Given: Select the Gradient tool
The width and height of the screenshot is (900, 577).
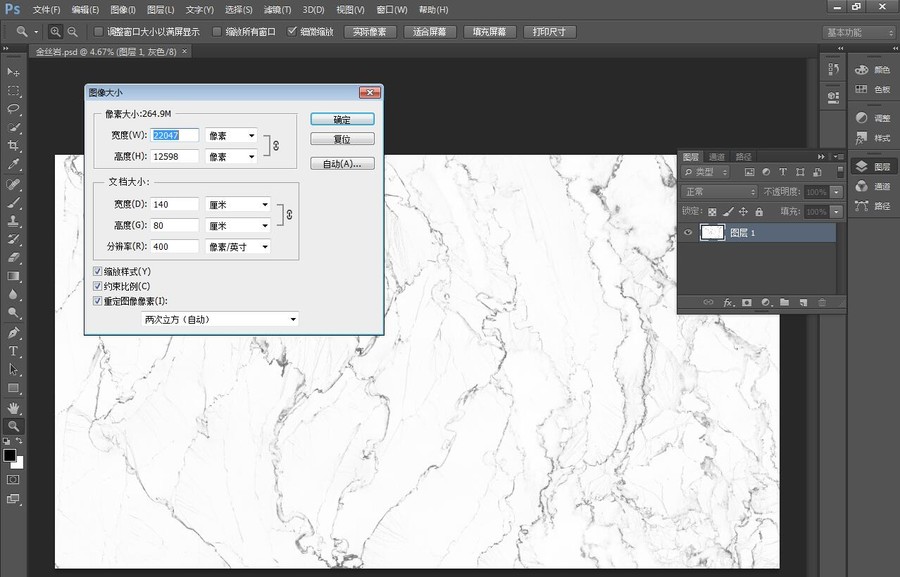Looking at the screenshot, I should (13, 276).
